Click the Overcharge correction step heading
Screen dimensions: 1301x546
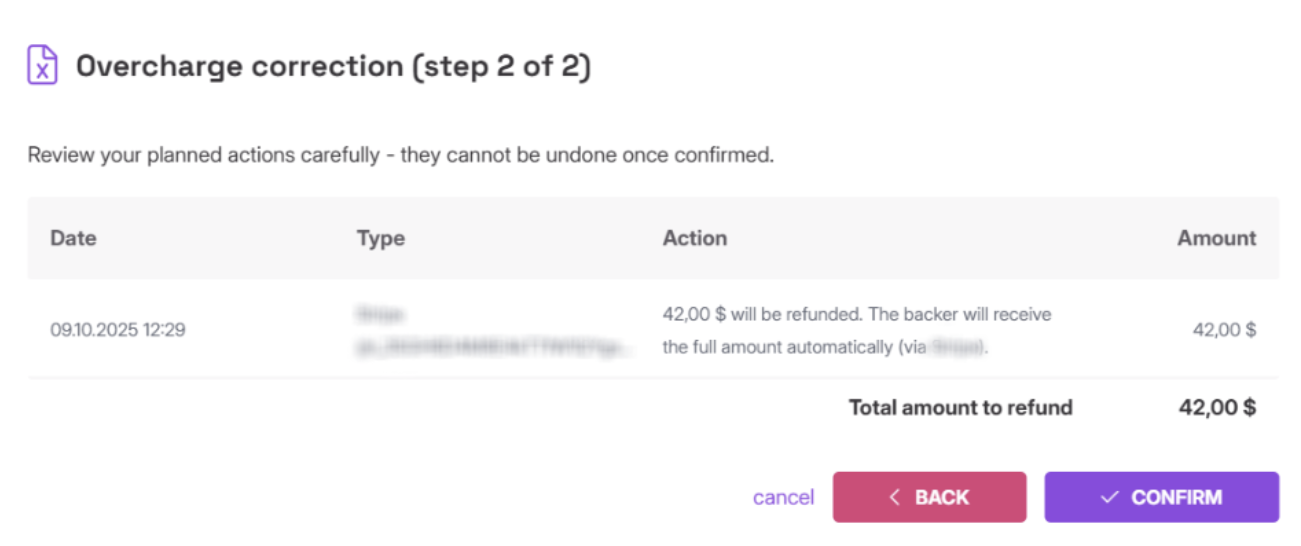coord(333,67)
